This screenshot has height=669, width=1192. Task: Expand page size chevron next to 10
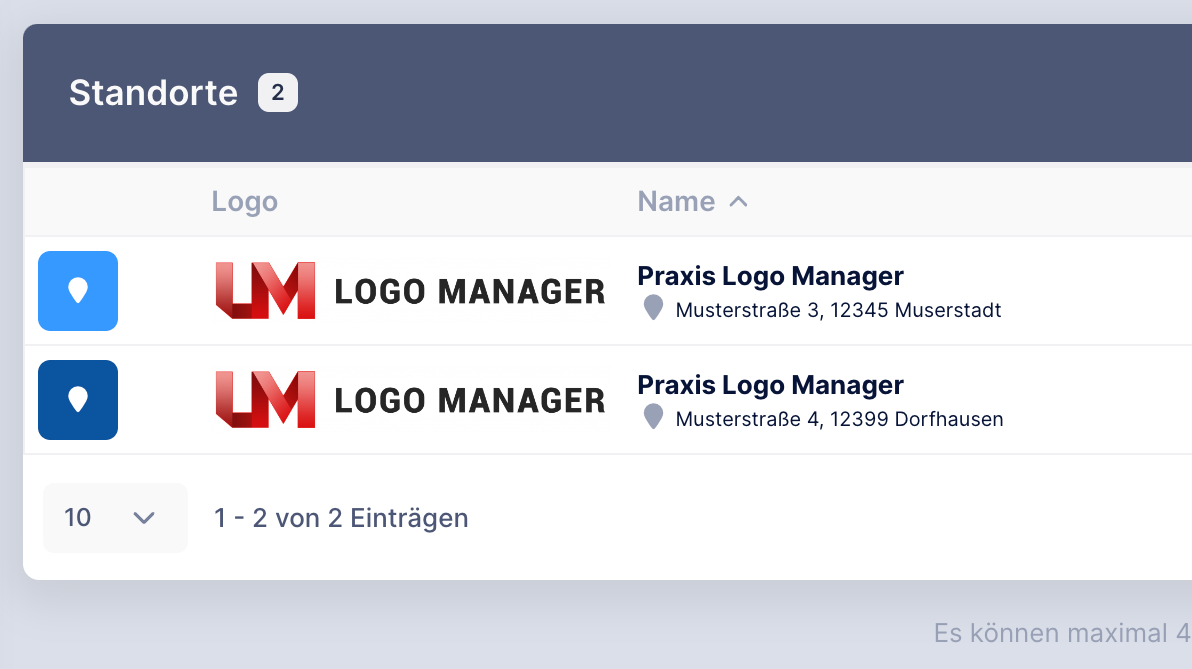[144, 518]
